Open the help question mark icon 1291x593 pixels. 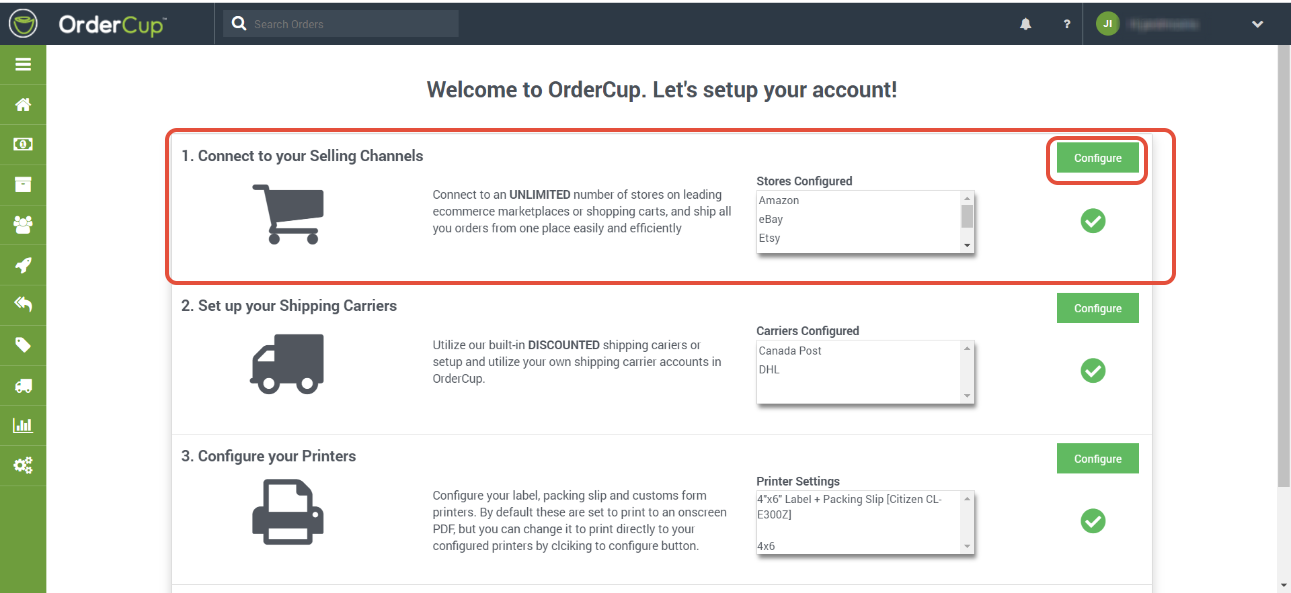(1067, 24)
